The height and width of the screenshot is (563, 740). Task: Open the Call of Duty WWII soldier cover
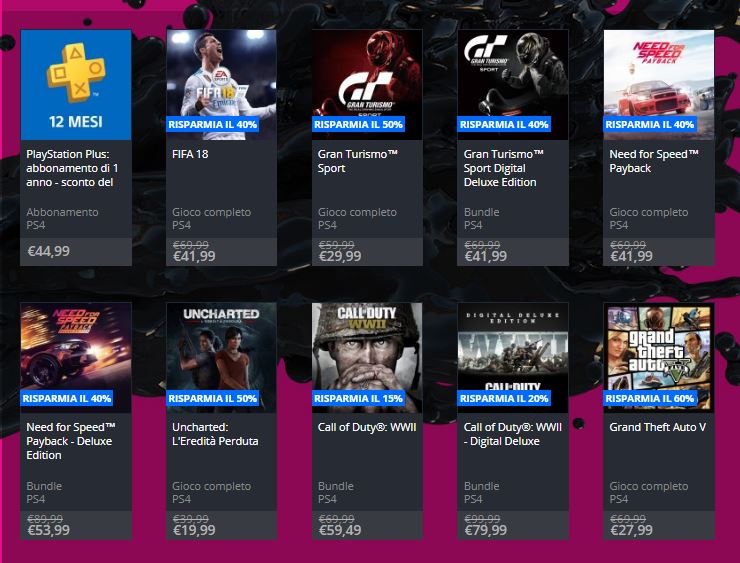[x=367, y=358]
